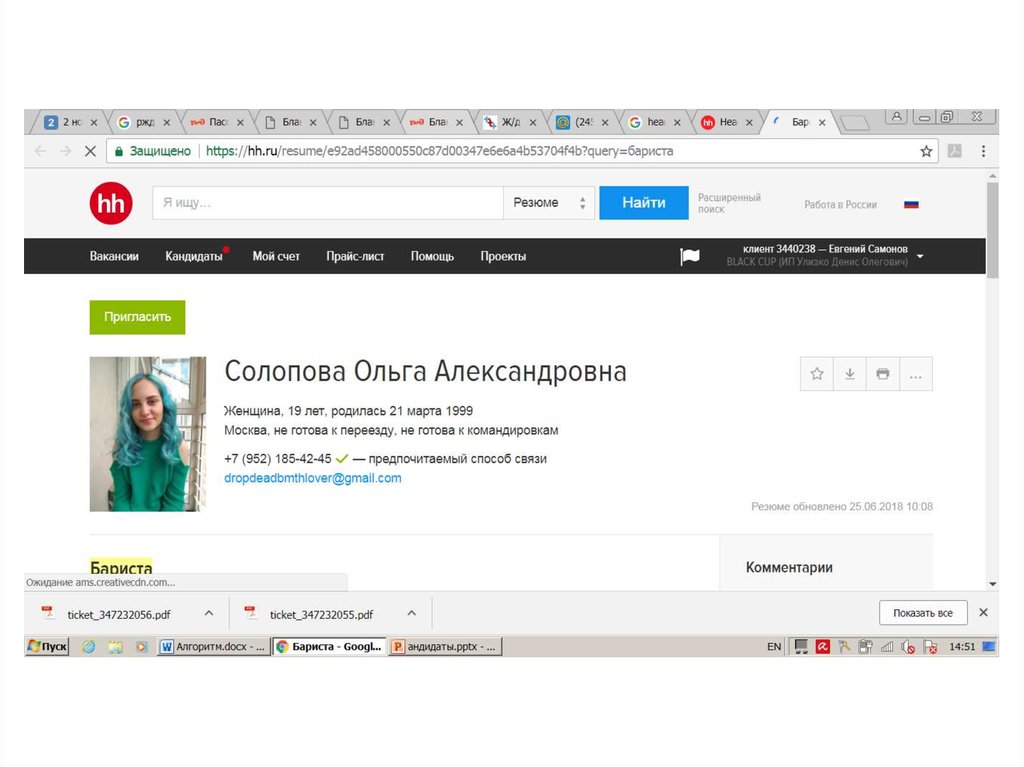Screen dimensions: 1024x767
Task: Open the Вакансии menu item
Action: pyautogui.click(x=114, y=256)
